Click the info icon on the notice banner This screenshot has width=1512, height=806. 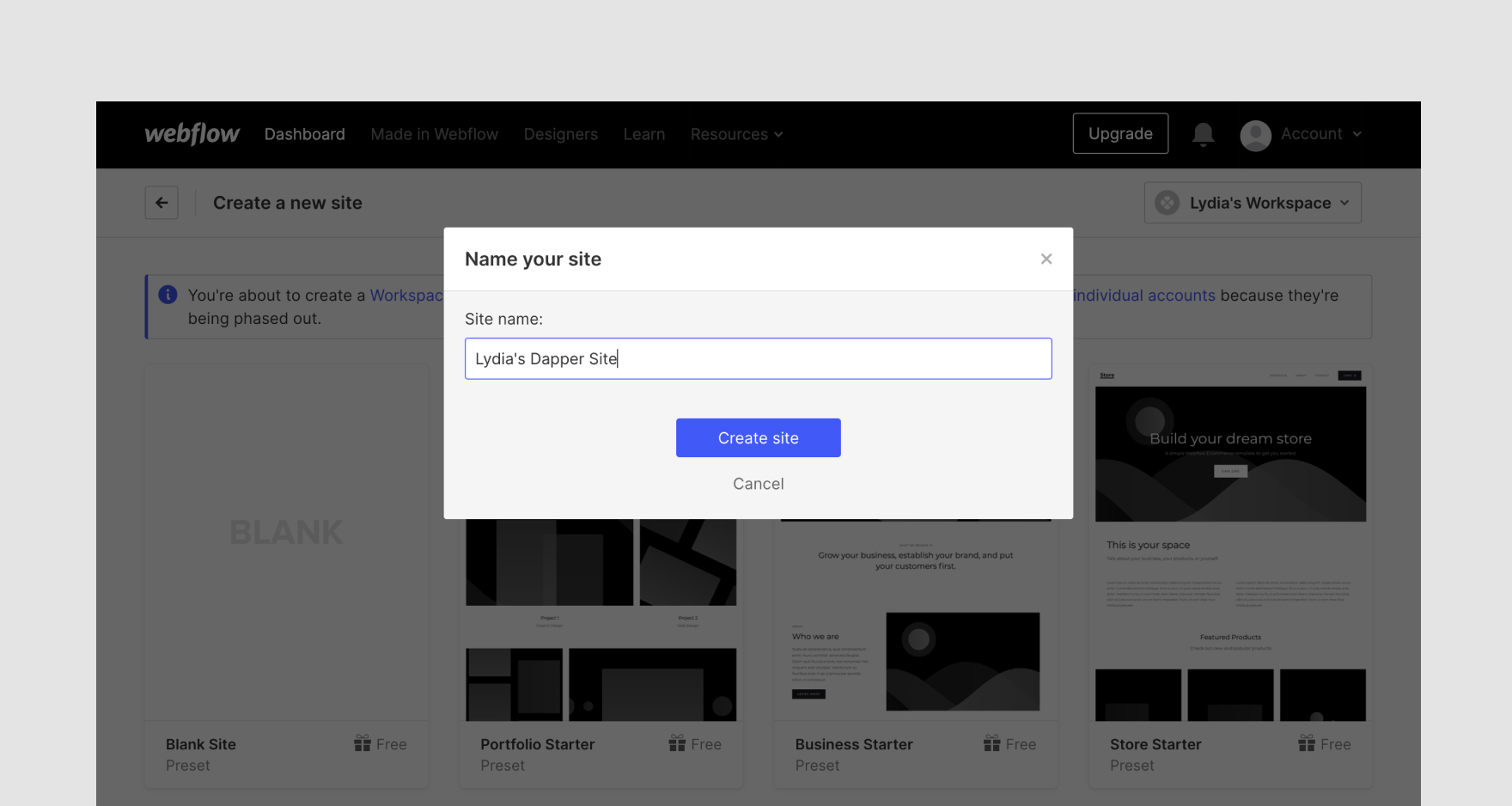(168, 295)
